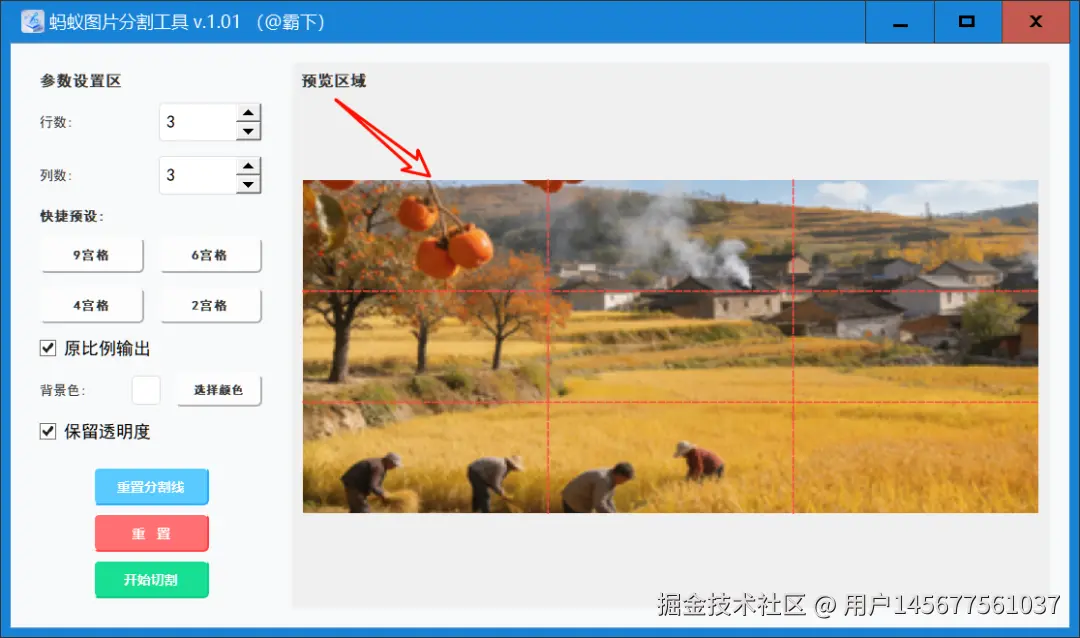This screenshot has height=638, width=1080.
Task: Click the red 重置 button
Action: click(x=152, y=533)
